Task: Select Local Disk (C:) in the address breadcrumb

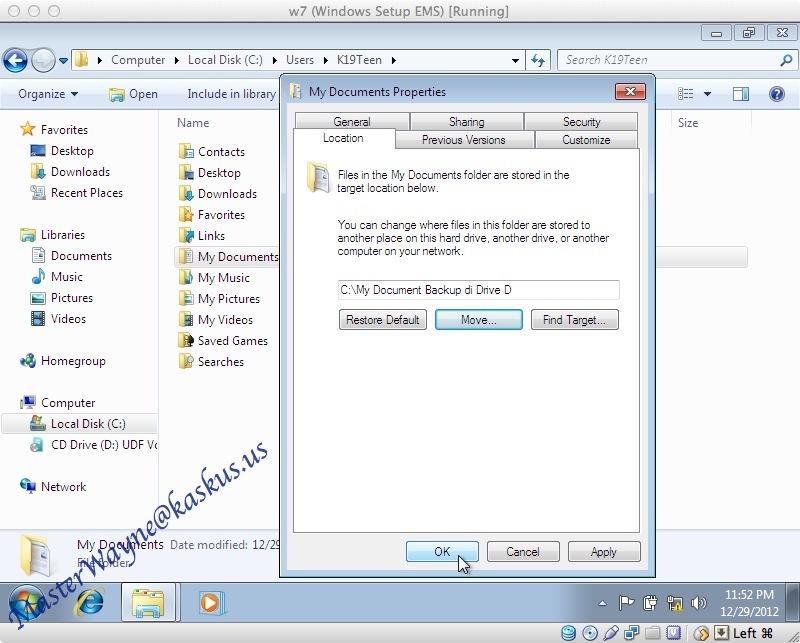Action: pyautogui.click(x=225, y=60)
